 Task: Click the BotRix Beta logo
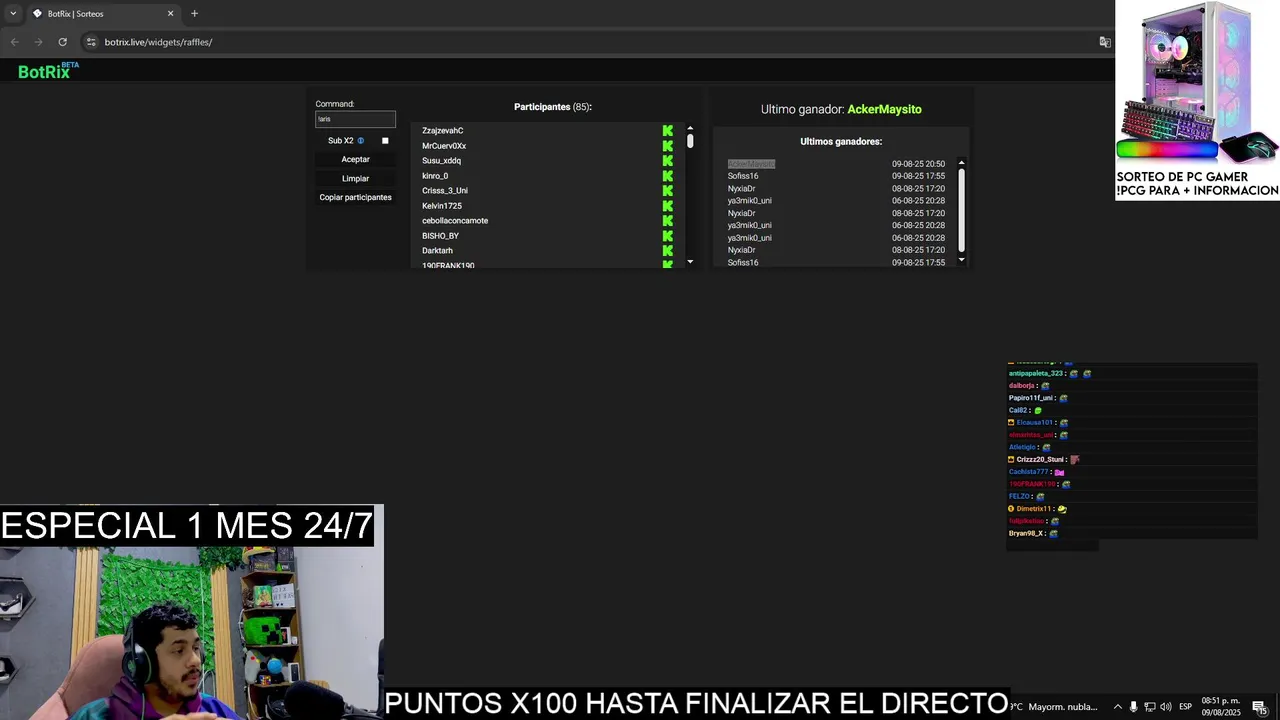(48, 71)
